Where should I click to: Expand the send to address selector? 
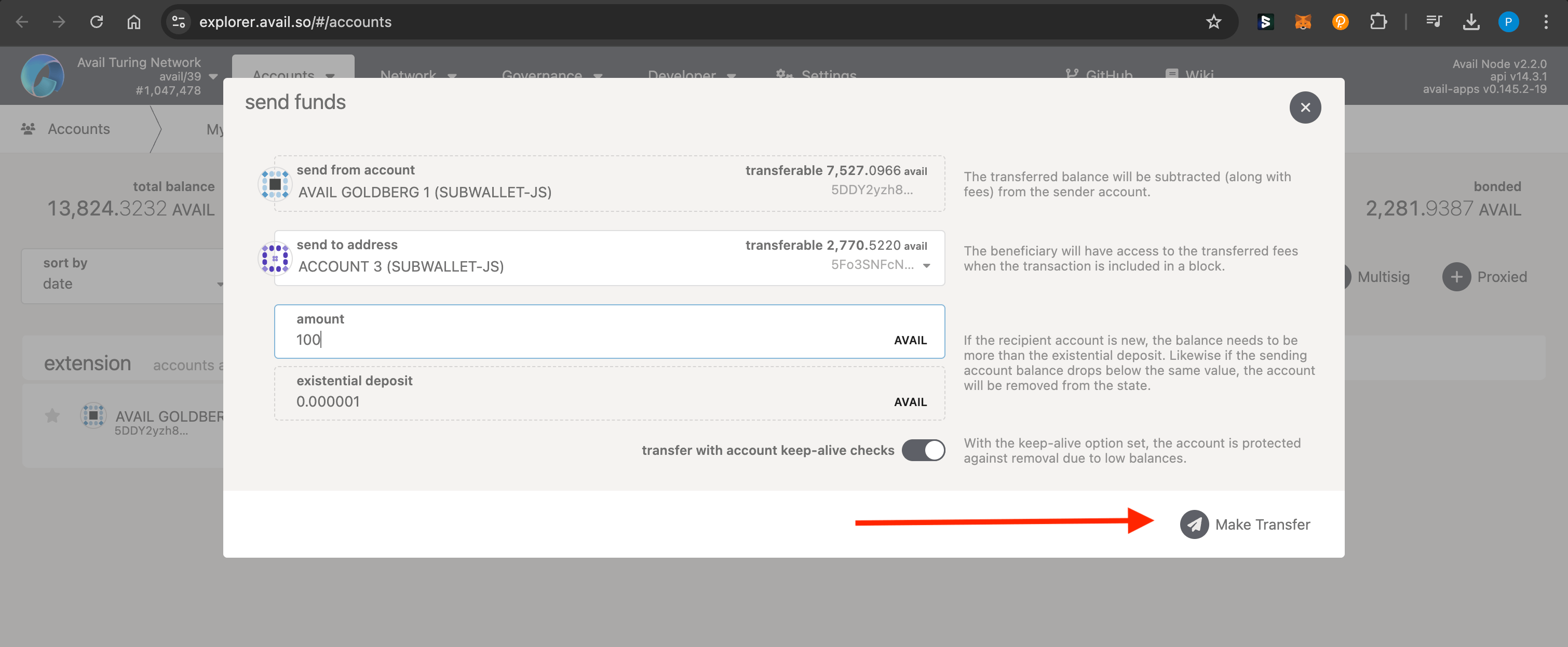[x=926, y=266]
